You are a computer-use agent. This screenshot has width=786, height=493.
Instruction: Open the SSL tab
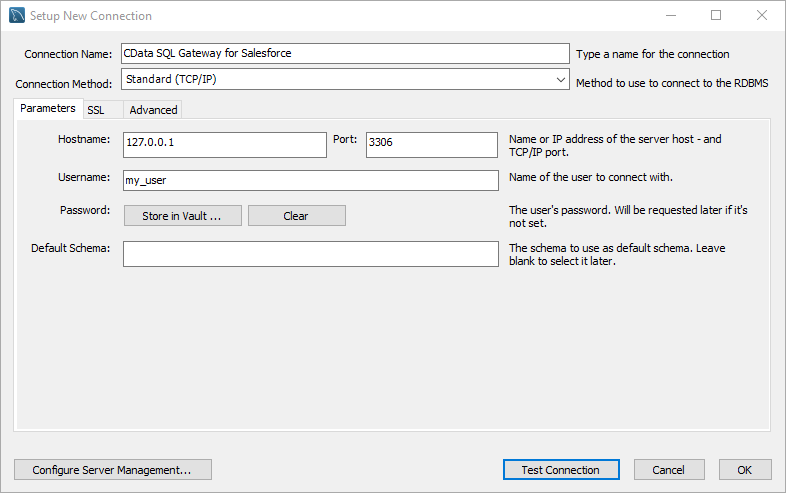coord(96,110)
